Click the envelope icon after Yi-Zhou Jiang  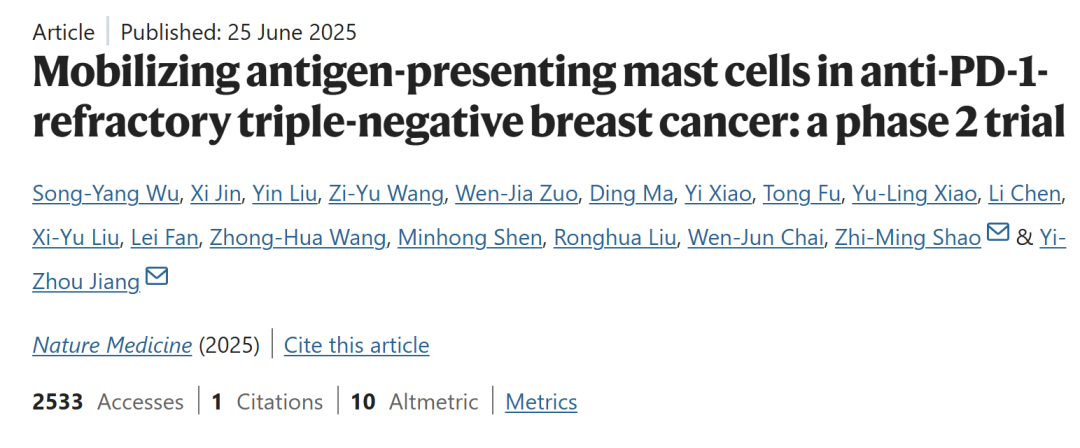pos(156,276)
